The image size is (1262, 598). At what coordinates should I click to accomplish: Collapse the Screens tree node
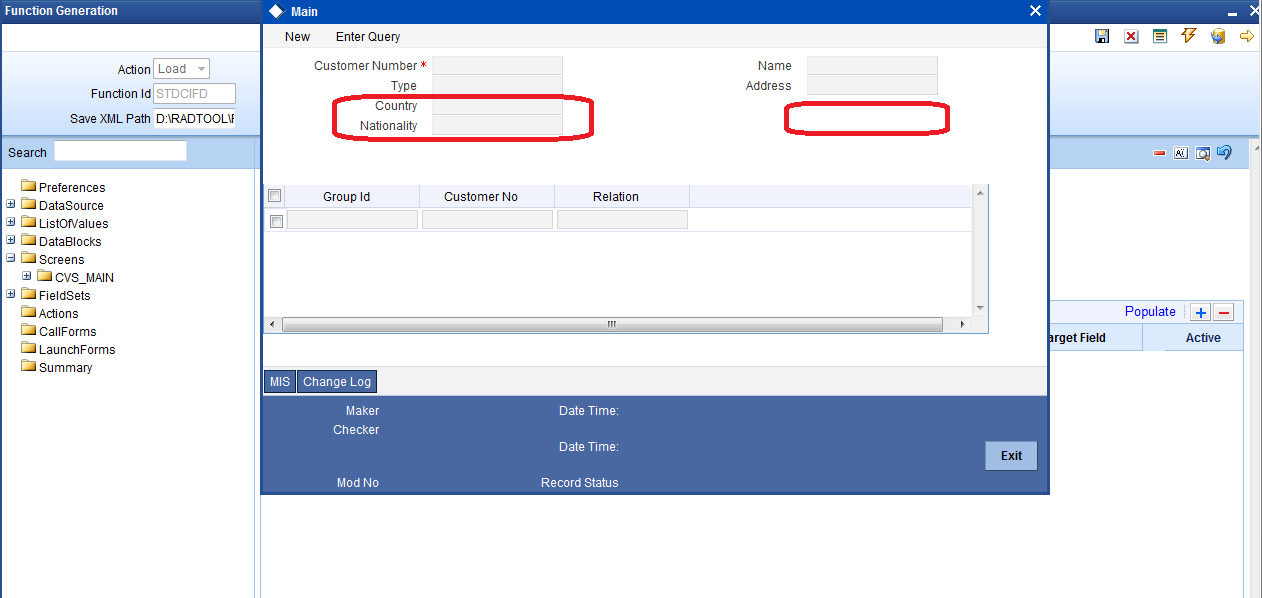11,258
